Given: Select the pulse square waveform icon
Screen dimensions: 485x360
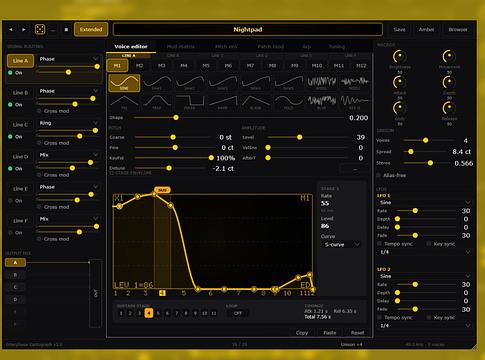Looking at the screenshot, I should tap(190, 102).
